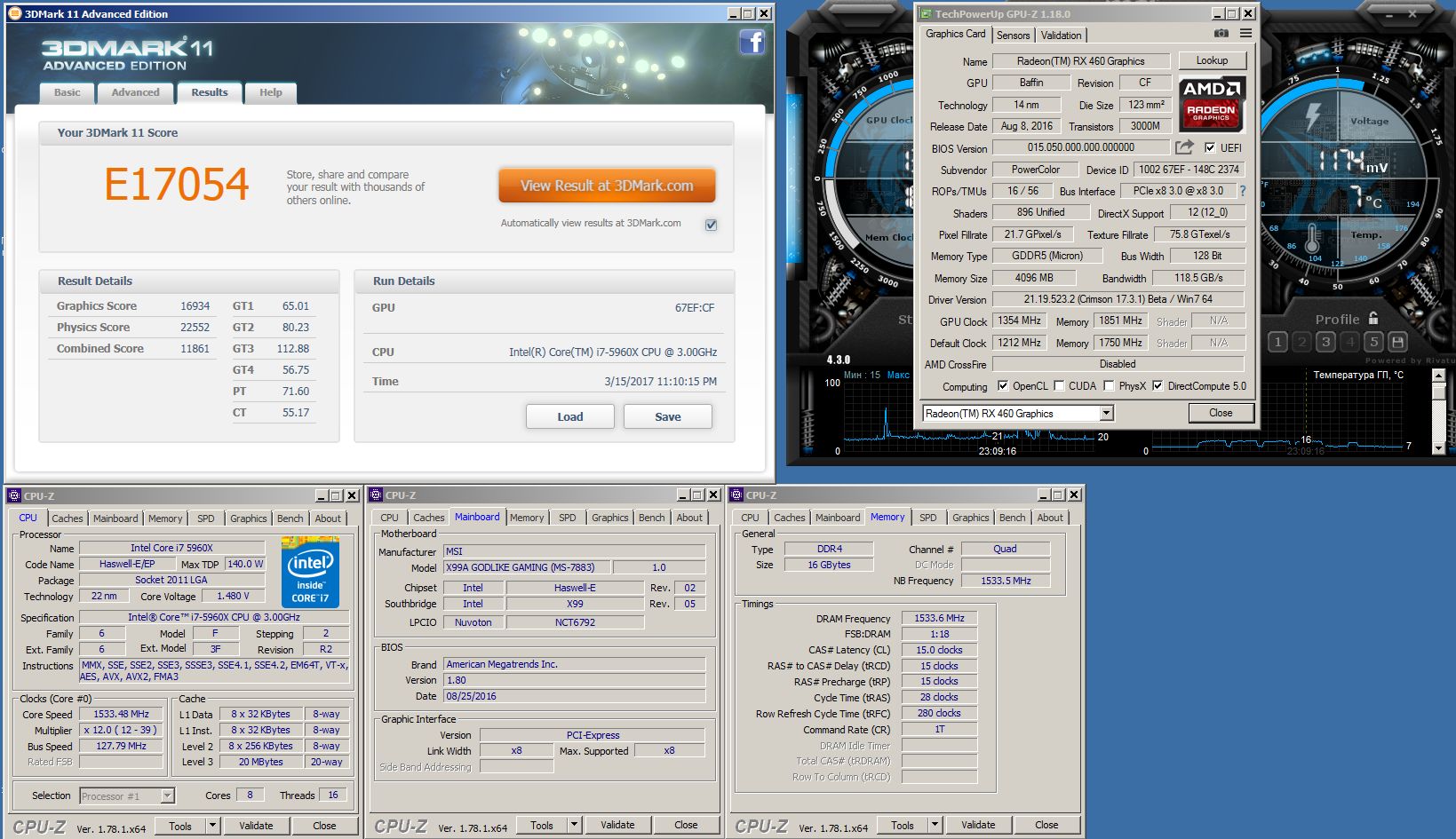Open the GPU-Z hamburger menu
Image resolution: width=1456 pixels, height=839 pixels.
[x=1245, y=33]
